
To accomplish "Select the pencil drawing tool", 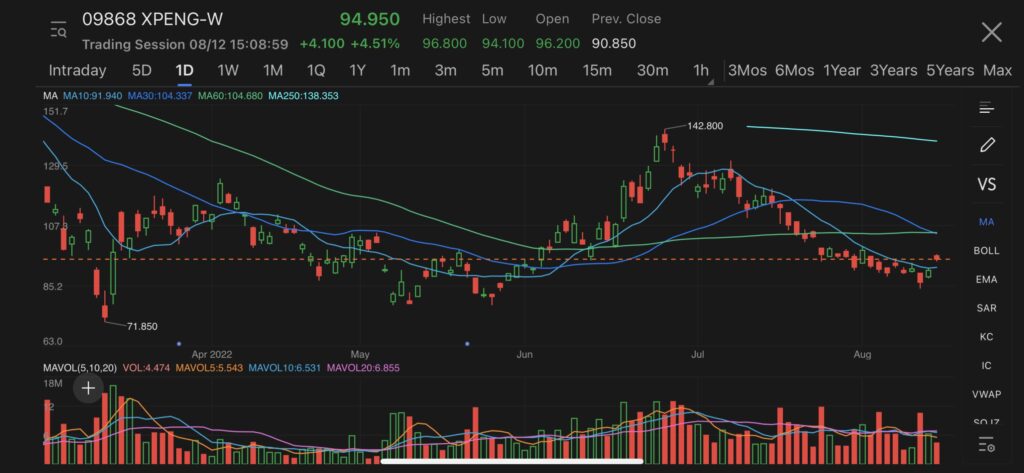I will [x=987, y=145].
